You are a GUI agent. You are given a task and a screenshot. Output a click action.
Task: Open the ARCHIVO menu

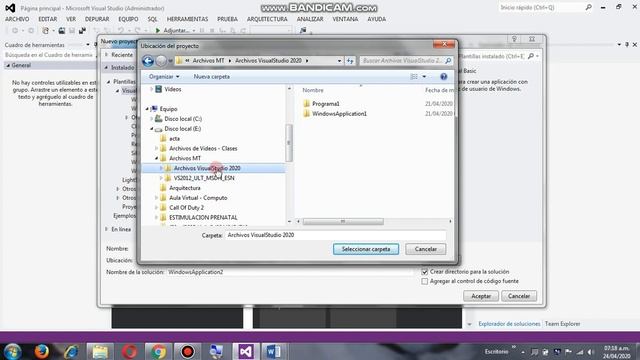point(17,19)
